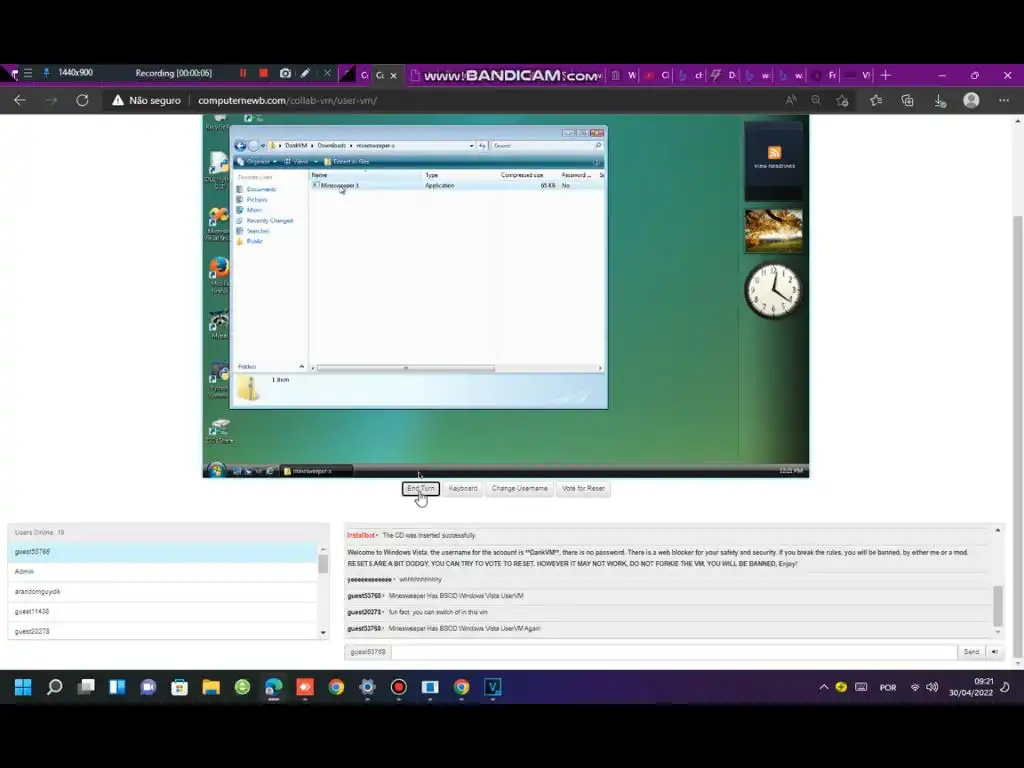The width and height of the screenshot is (1024, 768).
Task: Click the users list scrollbar thumb
Action: pos(323,563)
